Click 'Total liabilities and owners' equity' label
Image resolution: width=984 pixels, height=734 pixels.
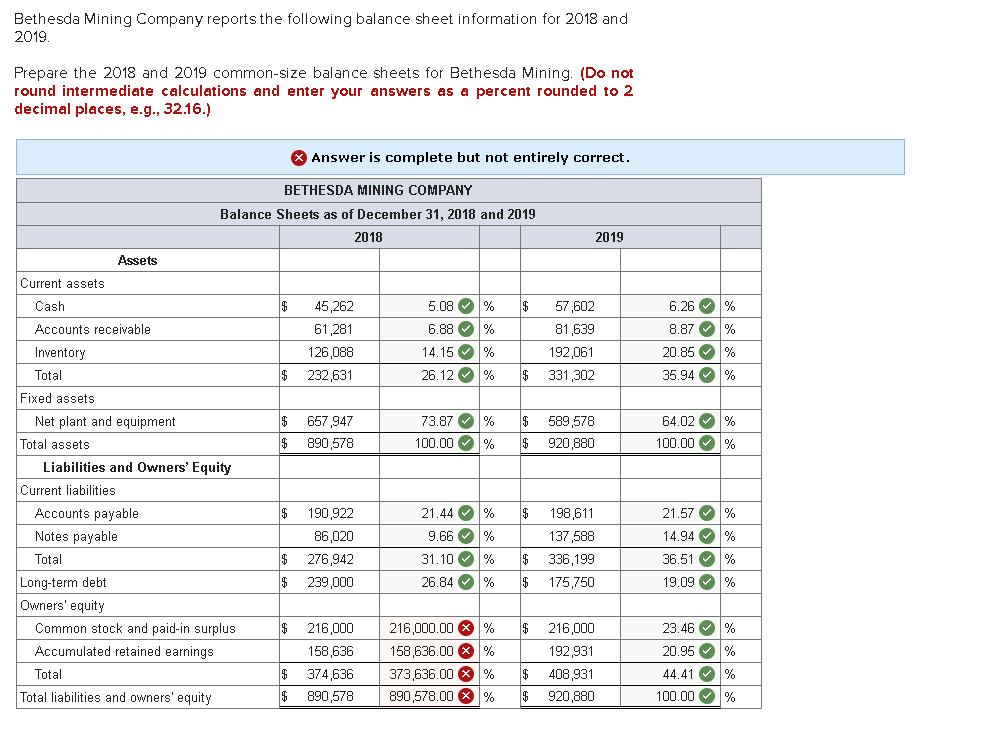115,697
